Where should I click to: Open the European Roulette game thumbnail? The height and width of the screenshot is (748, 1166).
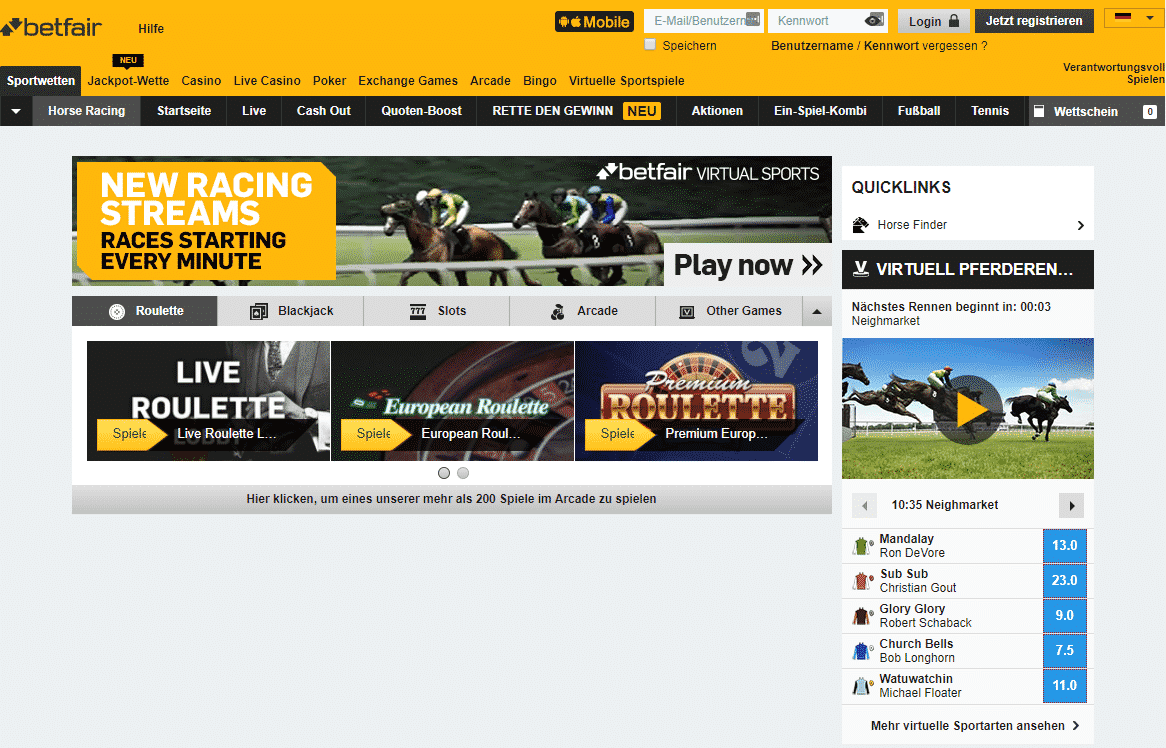click(452, 401)
